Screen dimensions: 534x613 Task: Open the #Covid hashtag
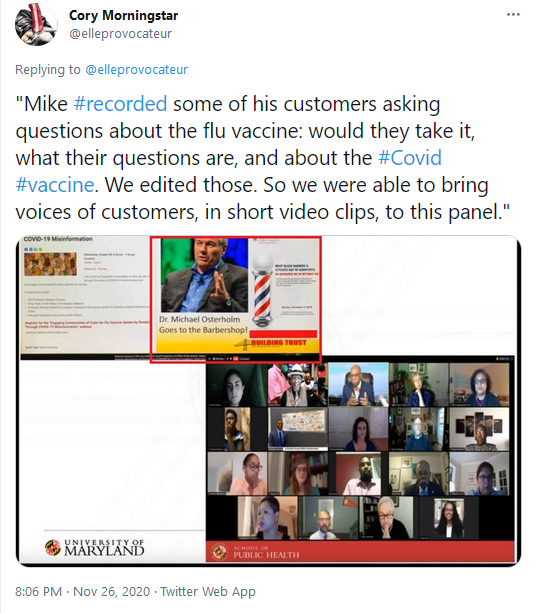click(410, 158)
